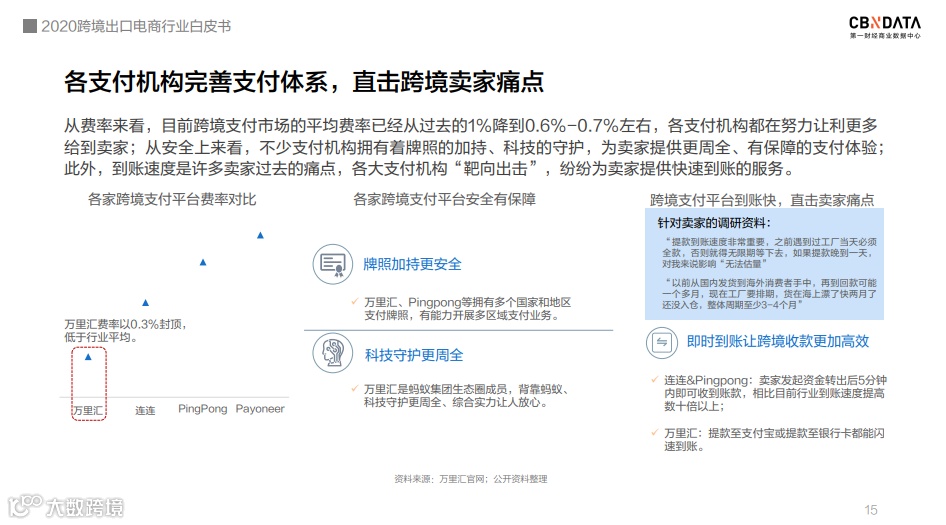Click bullet text 万里汇、Pingpong等拥有多个国家和地区

coord(467,308)
